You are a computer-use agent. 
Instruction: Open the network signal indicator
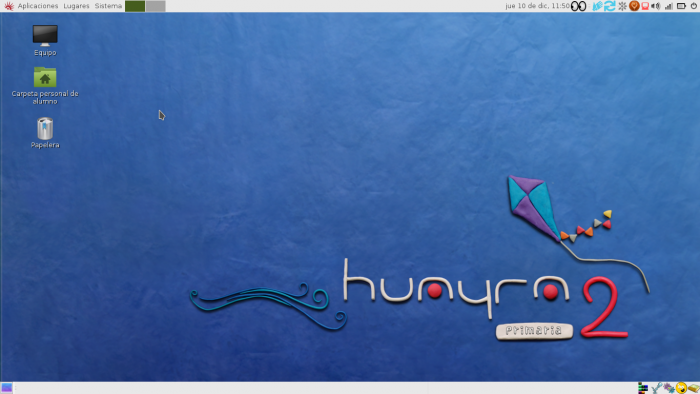(x=668, y=6)
